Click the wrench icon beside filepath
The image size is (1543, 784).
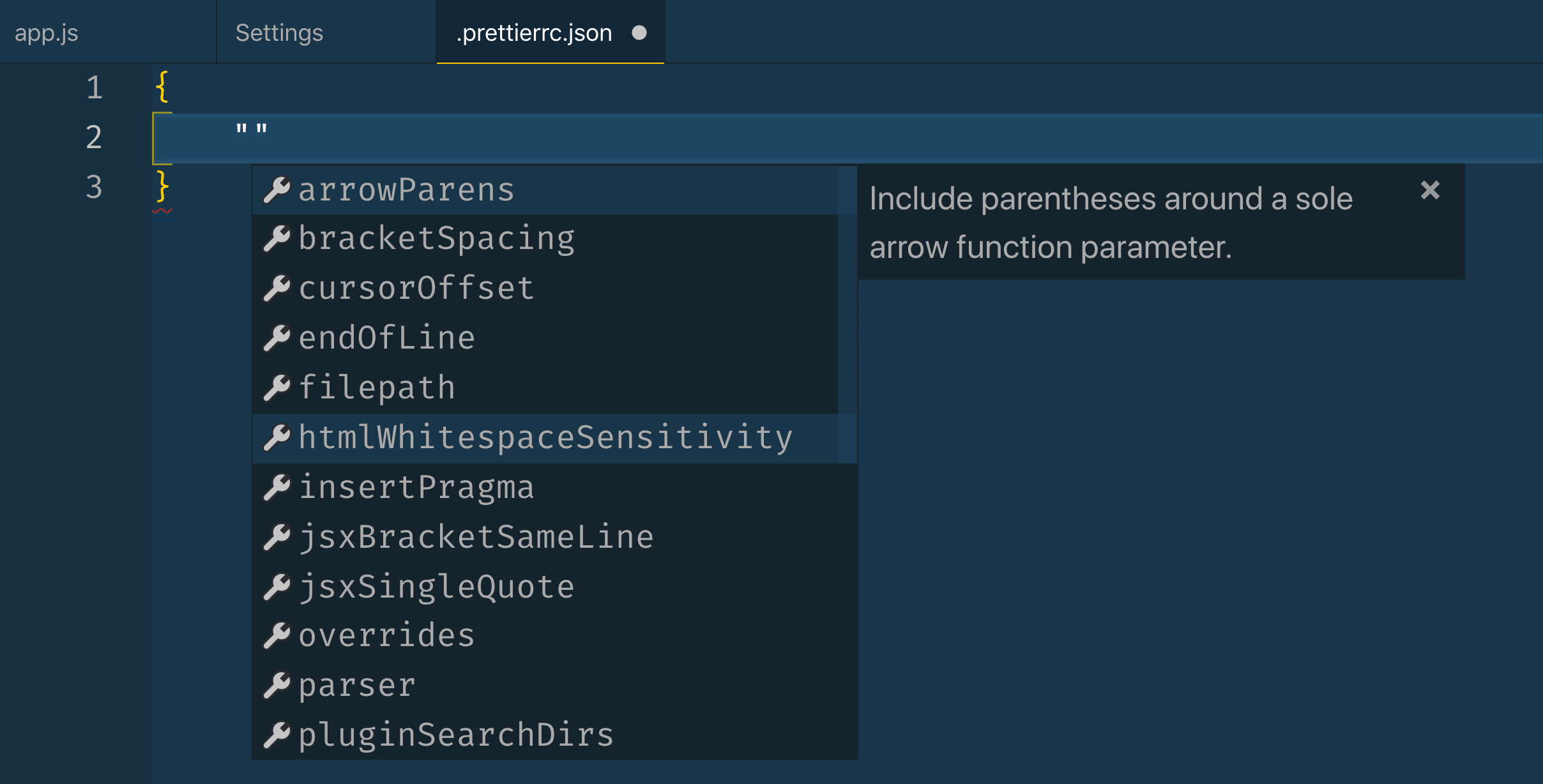[277, 388]
